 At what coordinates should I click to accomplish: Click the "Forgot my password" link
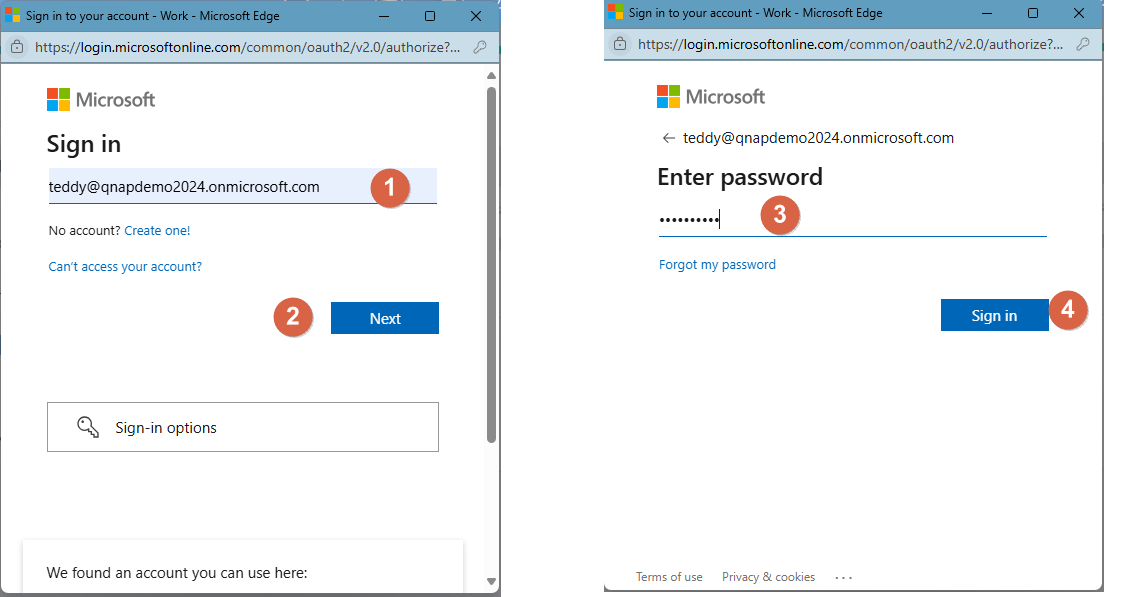click(x=717, y=265)
